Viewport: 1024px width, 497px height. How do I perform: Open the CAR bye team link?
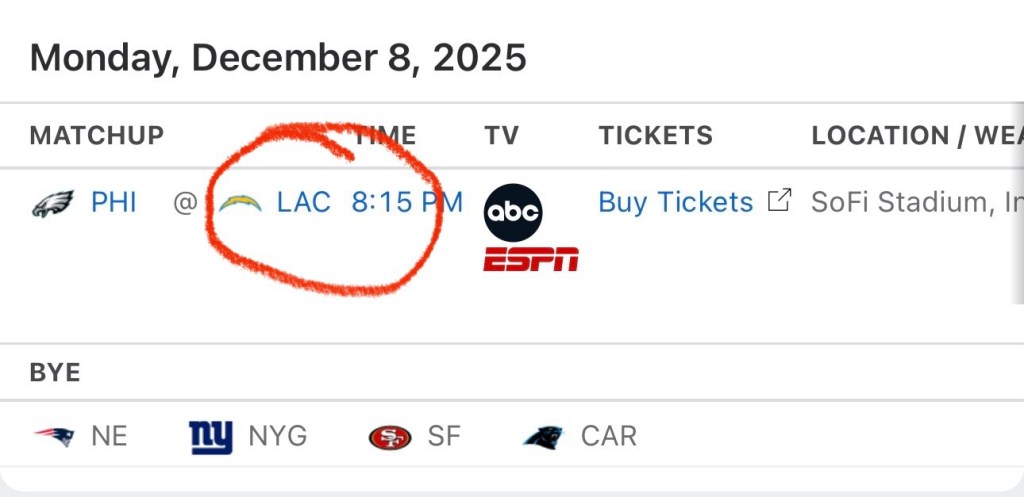pyautogui.click(x=608, y=436)
